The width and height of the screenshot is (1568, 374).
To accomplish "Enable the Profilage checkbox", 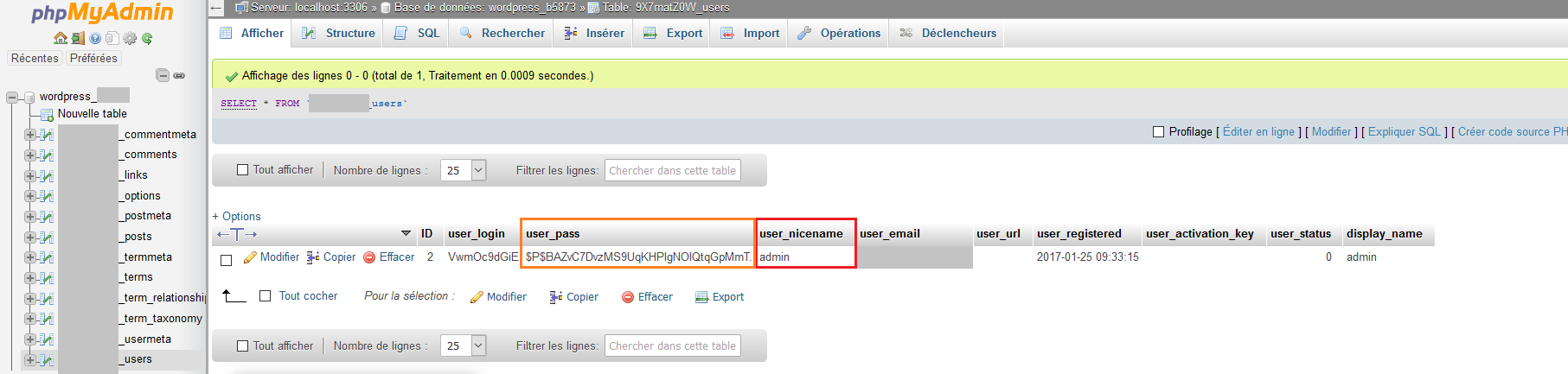I will 1158,132.
